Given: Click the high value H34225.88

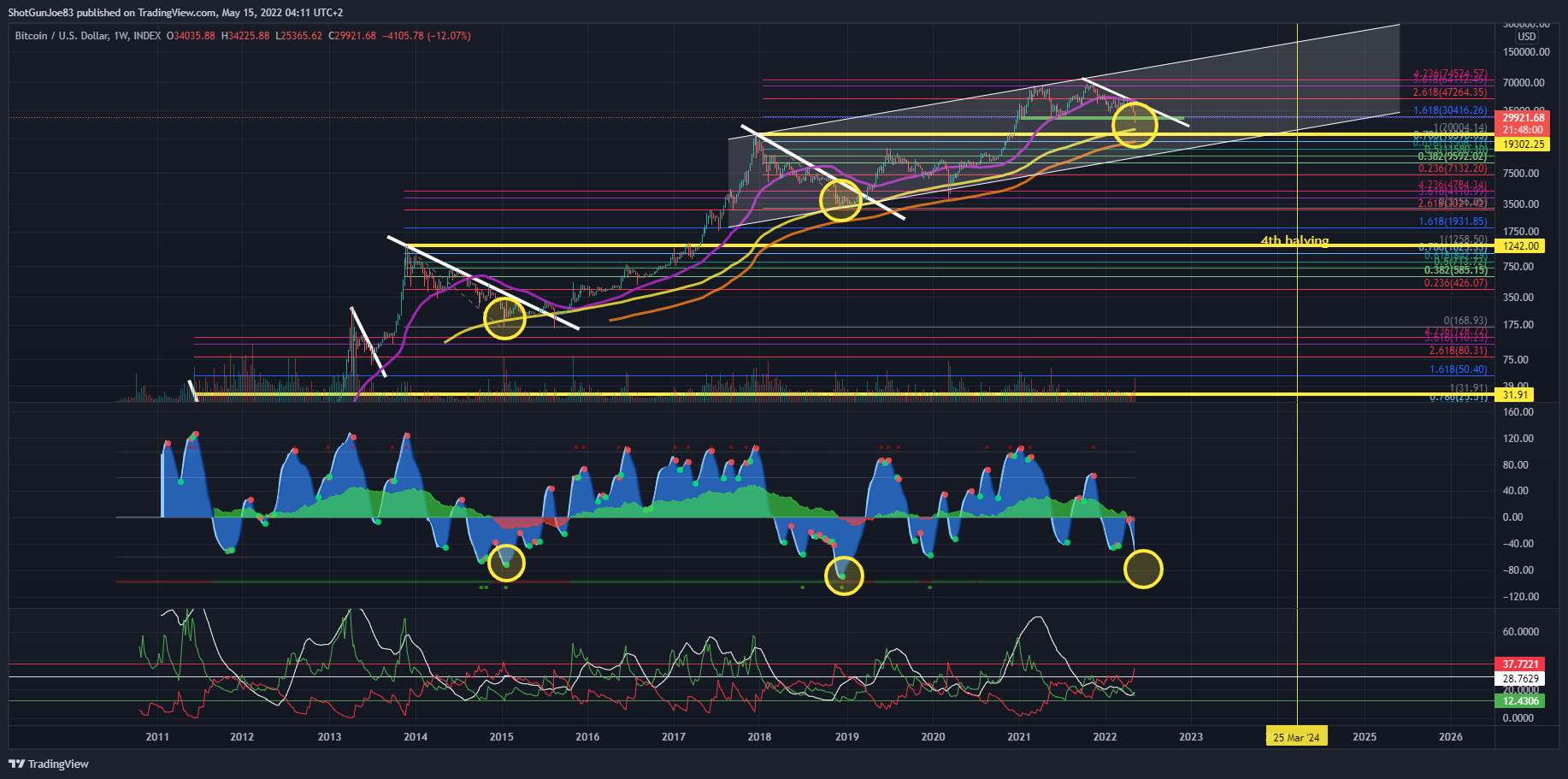Looking at the screenshot, I should (x=245, y=36).
